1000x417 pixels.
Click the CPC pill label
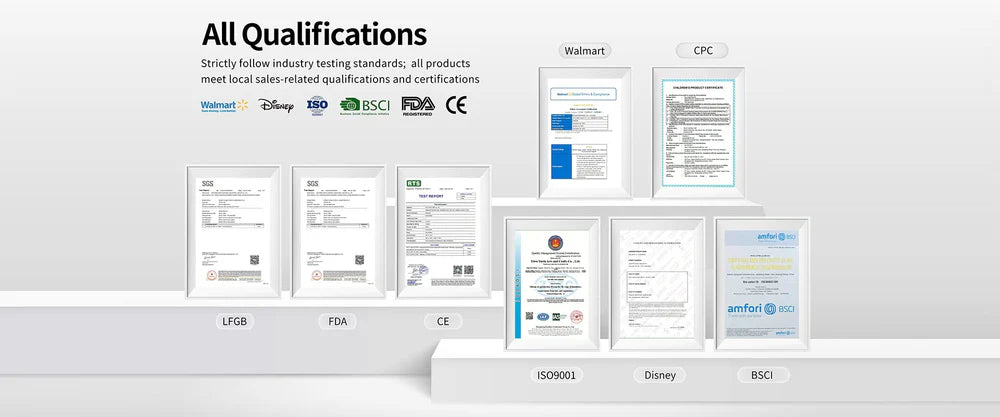tap(702, 50)
